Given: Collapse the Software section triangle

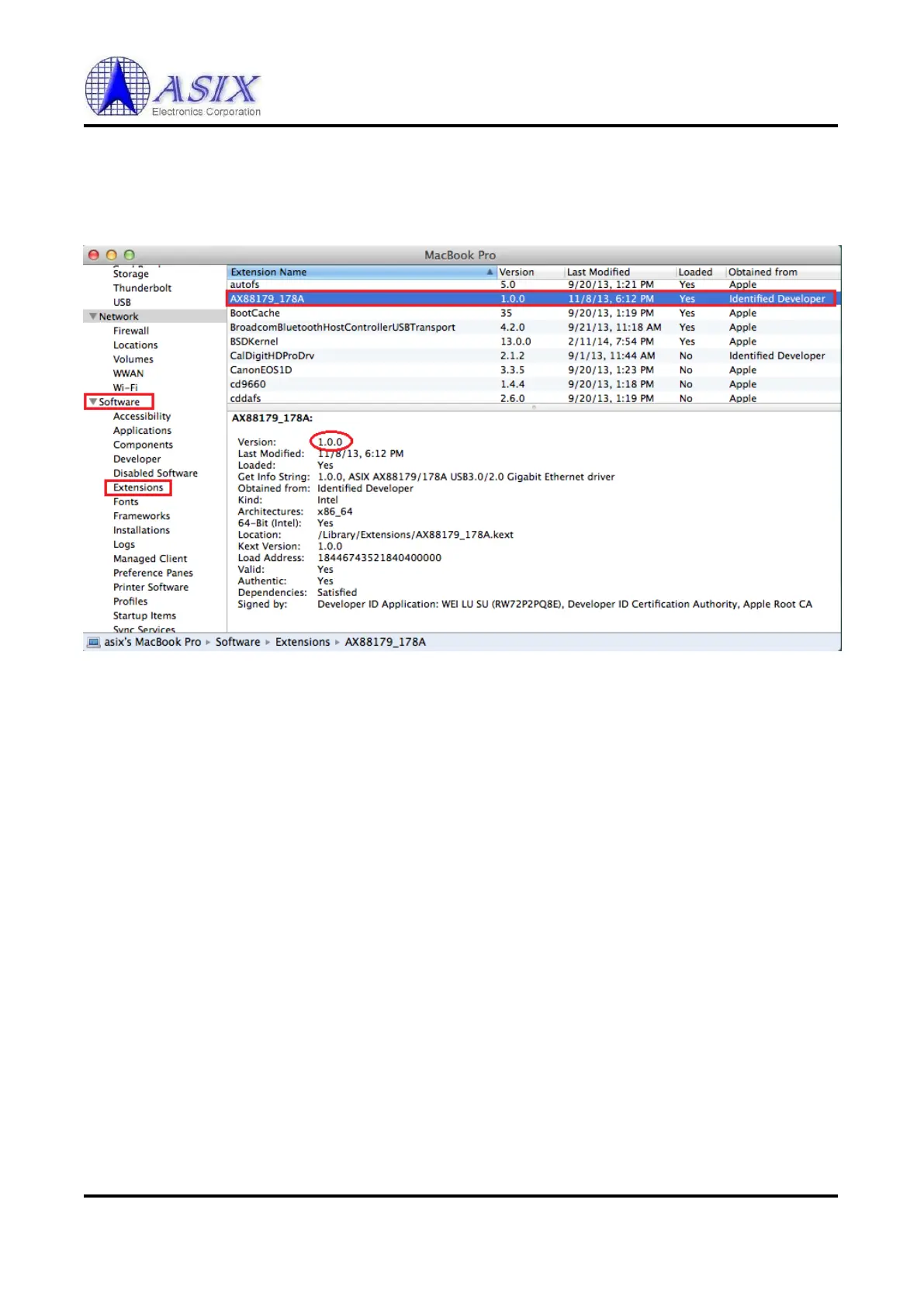Looking at the screenshot, I should 93,402.
